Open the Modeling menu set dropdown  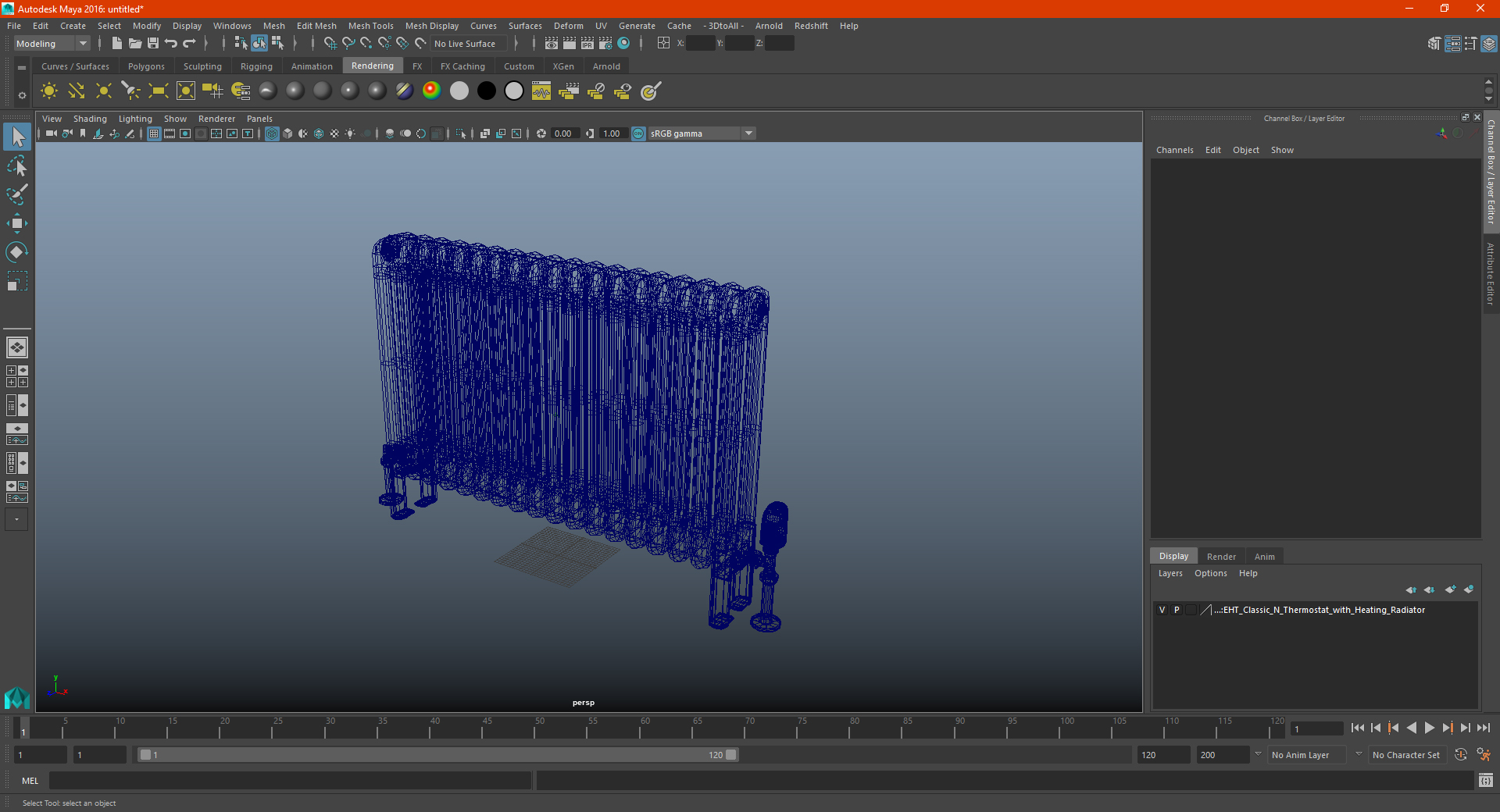[52, 44]
